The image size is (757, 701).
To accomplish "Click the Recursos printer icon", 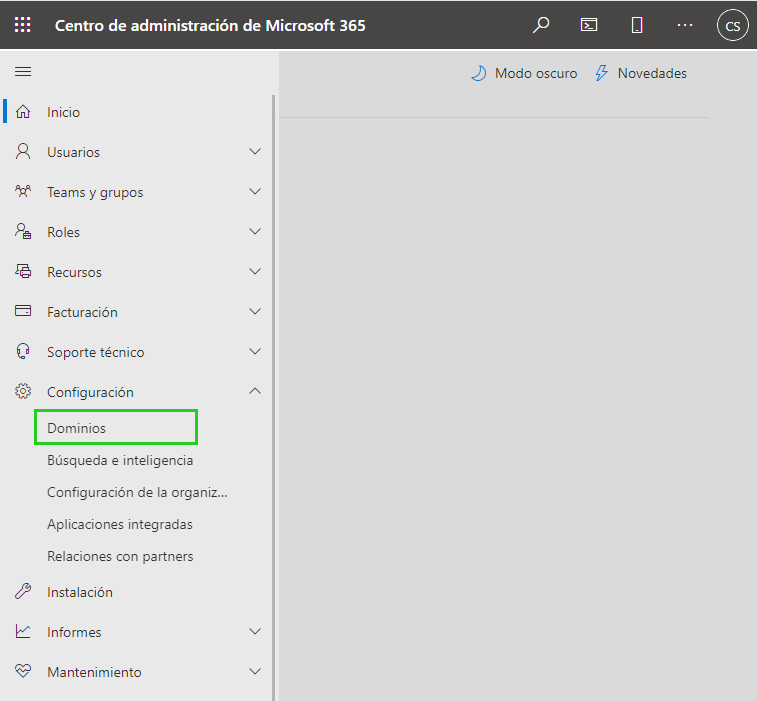I will click(23, 271).
